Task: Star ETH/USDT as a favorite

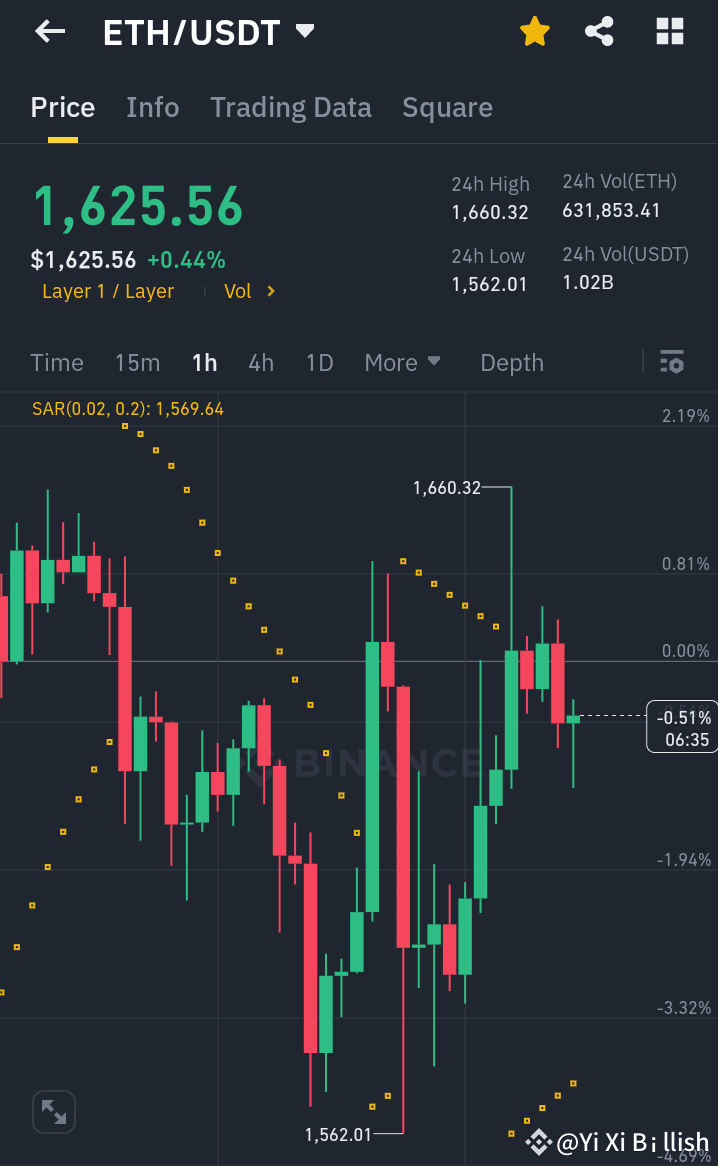Action: click(534, 31)
